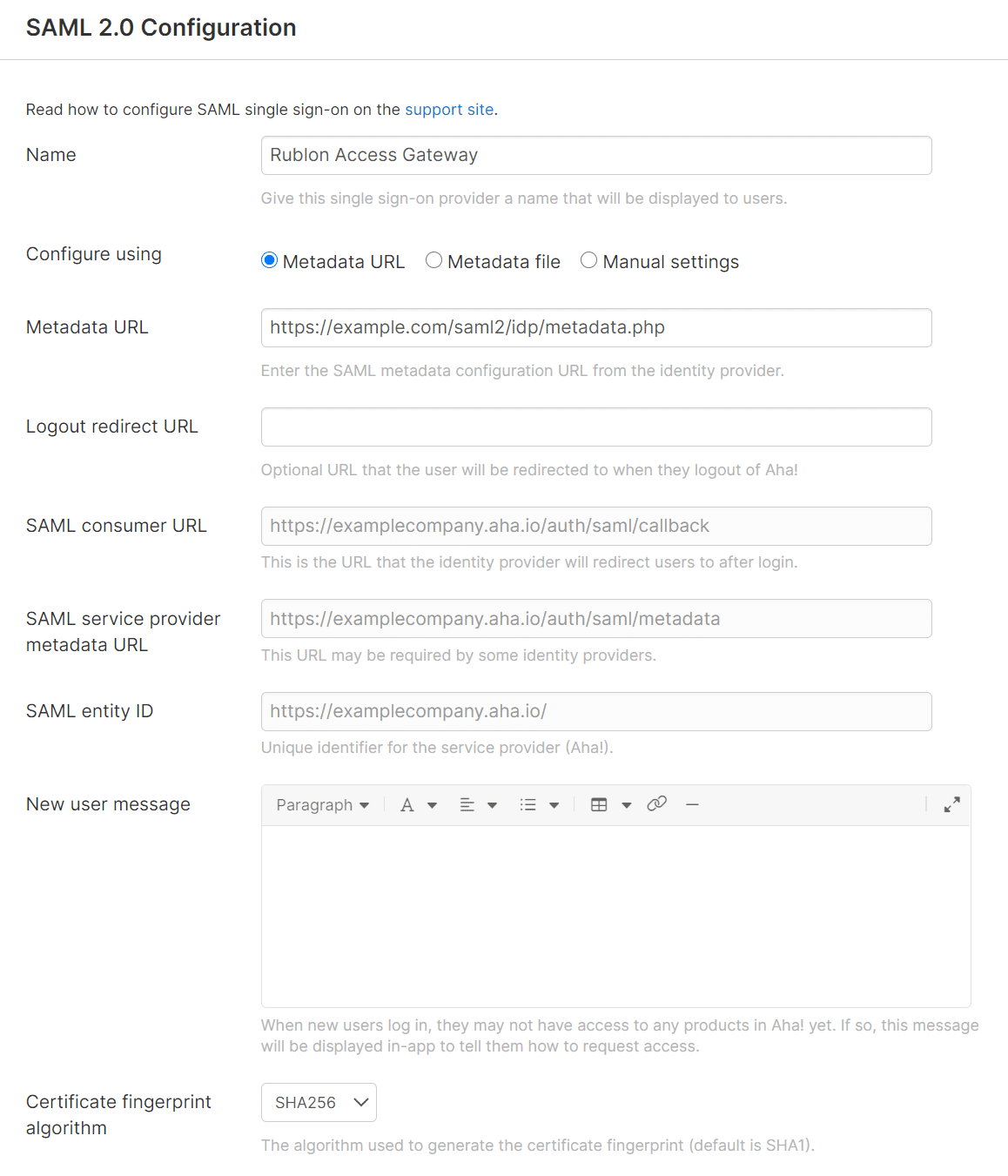Viewport: 1008px width, 1176px height.
Task: Click inside the New user message editor
Action: pyautogui.click(x=615, y=916)
